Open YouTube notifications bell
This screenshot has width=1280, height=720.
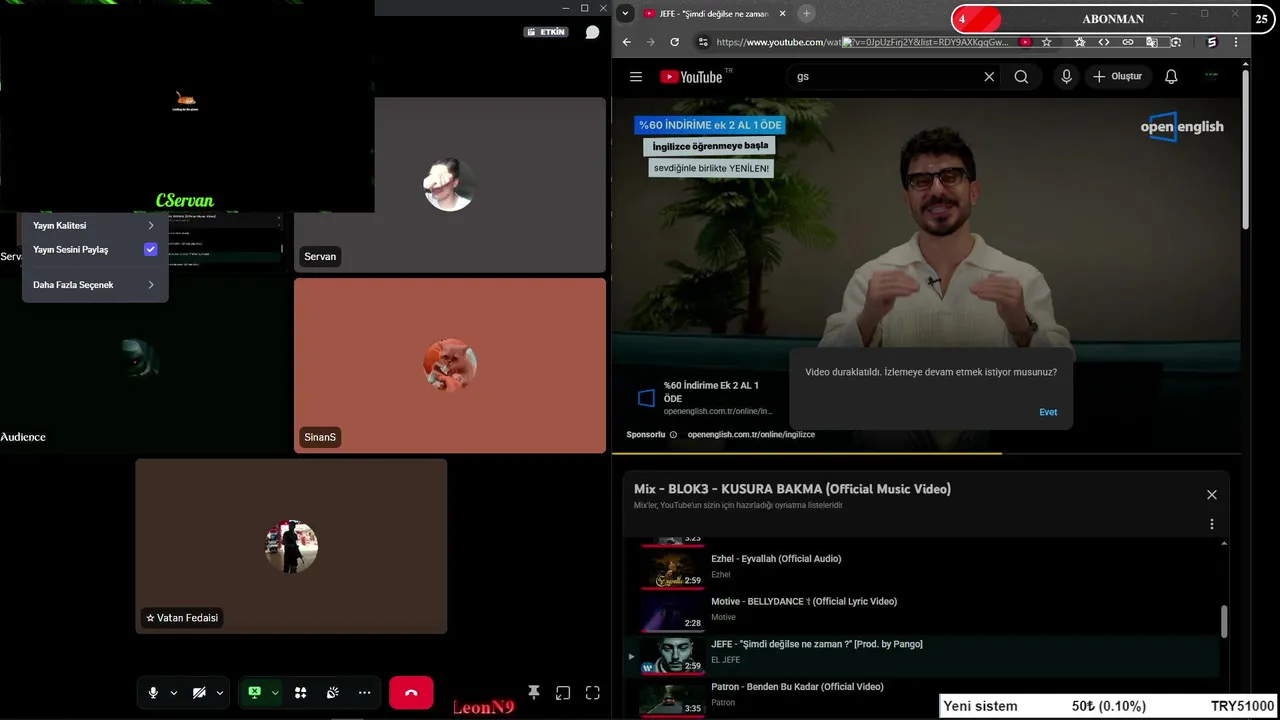point(1171,77)
